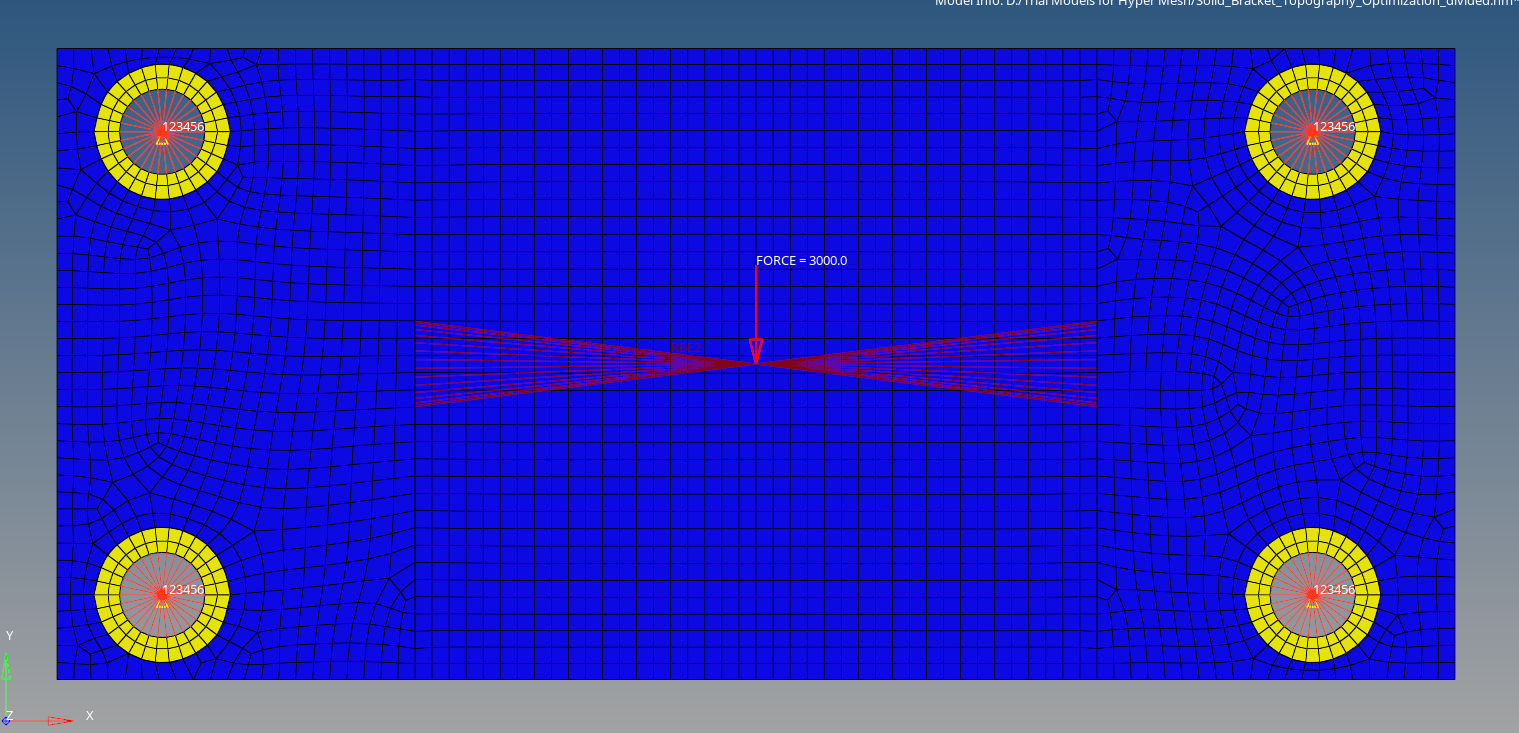This screenshot has width=1519, height=733.
Task: Click the FORCE = 3000.0 text label
Action: 801,260
